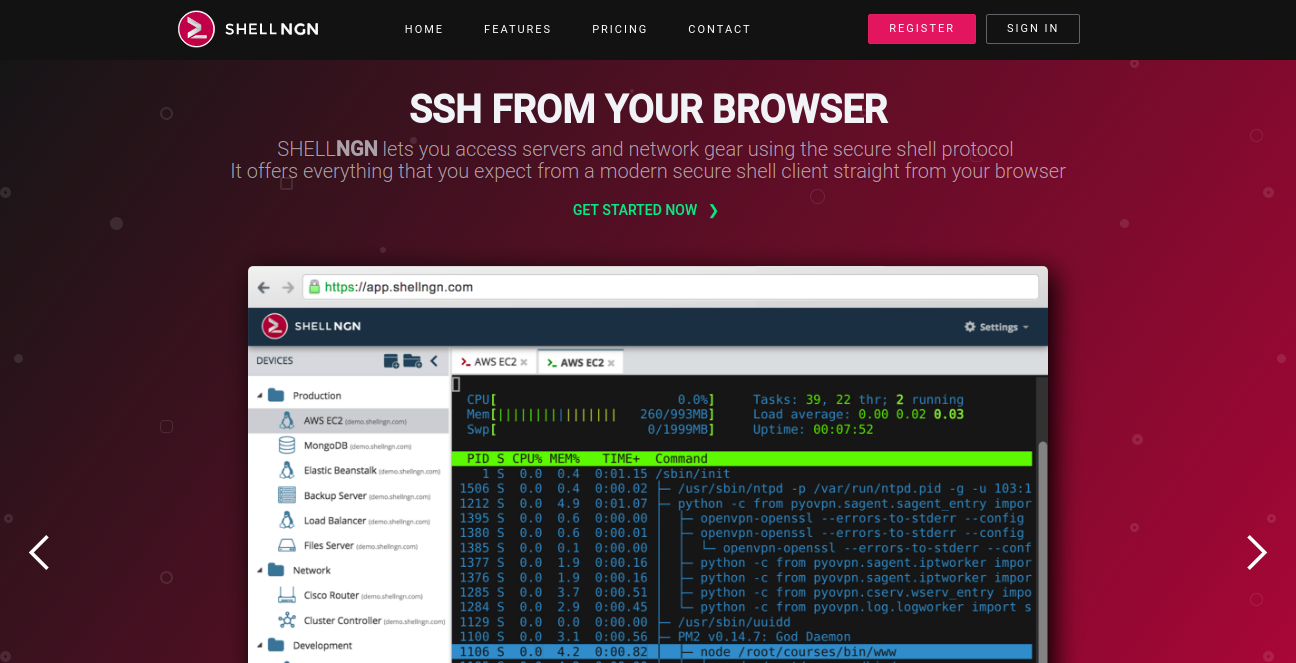The width and height of the screenshot is (1296, 663).
Task: Click the MongoDB database icon
Action: pyautogui.click(x=287, y=445)
